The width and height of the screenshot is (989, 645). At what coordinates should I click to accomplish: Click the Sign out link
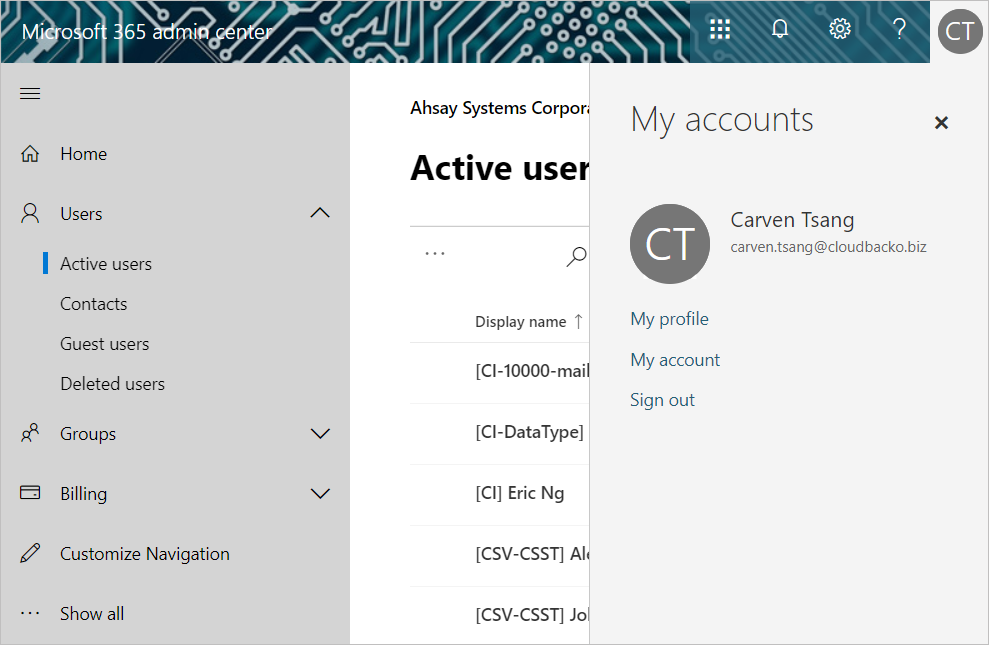tap(662, 400)
